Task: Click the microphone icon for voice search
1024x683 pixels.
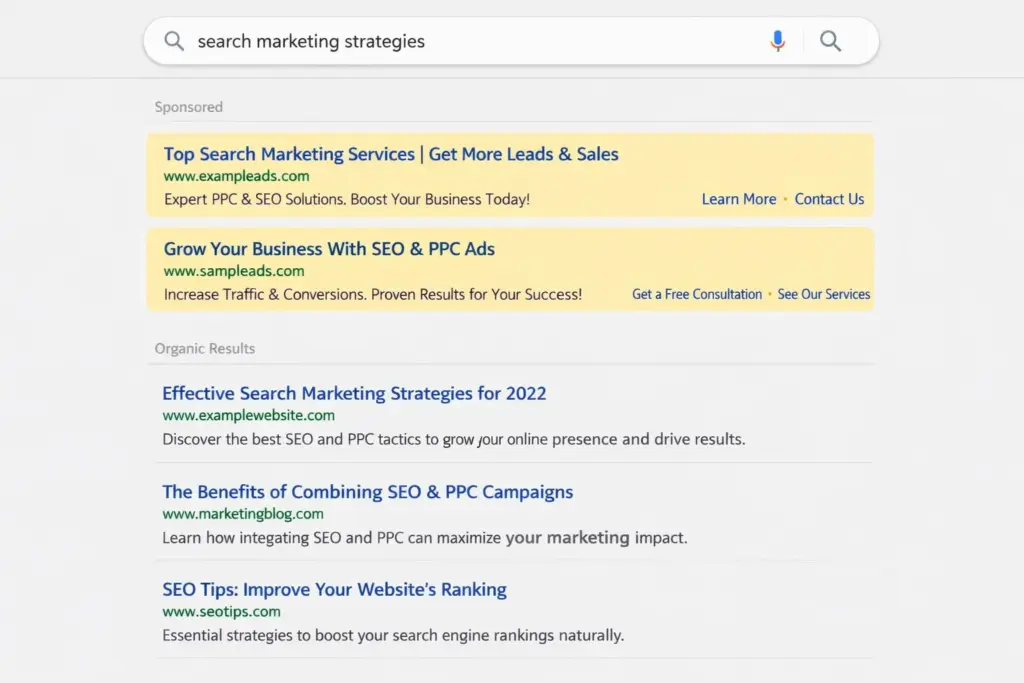Action: (x=778, y=41)
